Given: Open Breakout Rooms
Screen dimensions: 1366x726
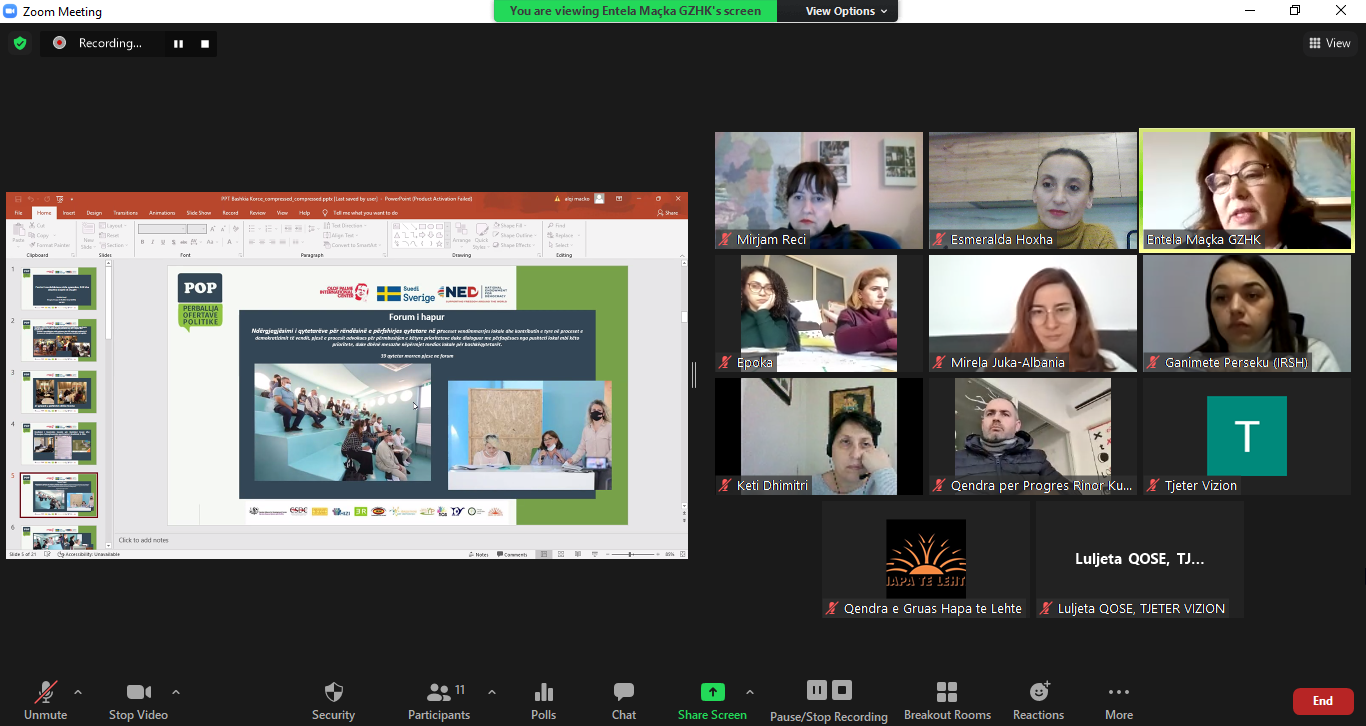Looking at the screenshot, I should tap(947, 692).
